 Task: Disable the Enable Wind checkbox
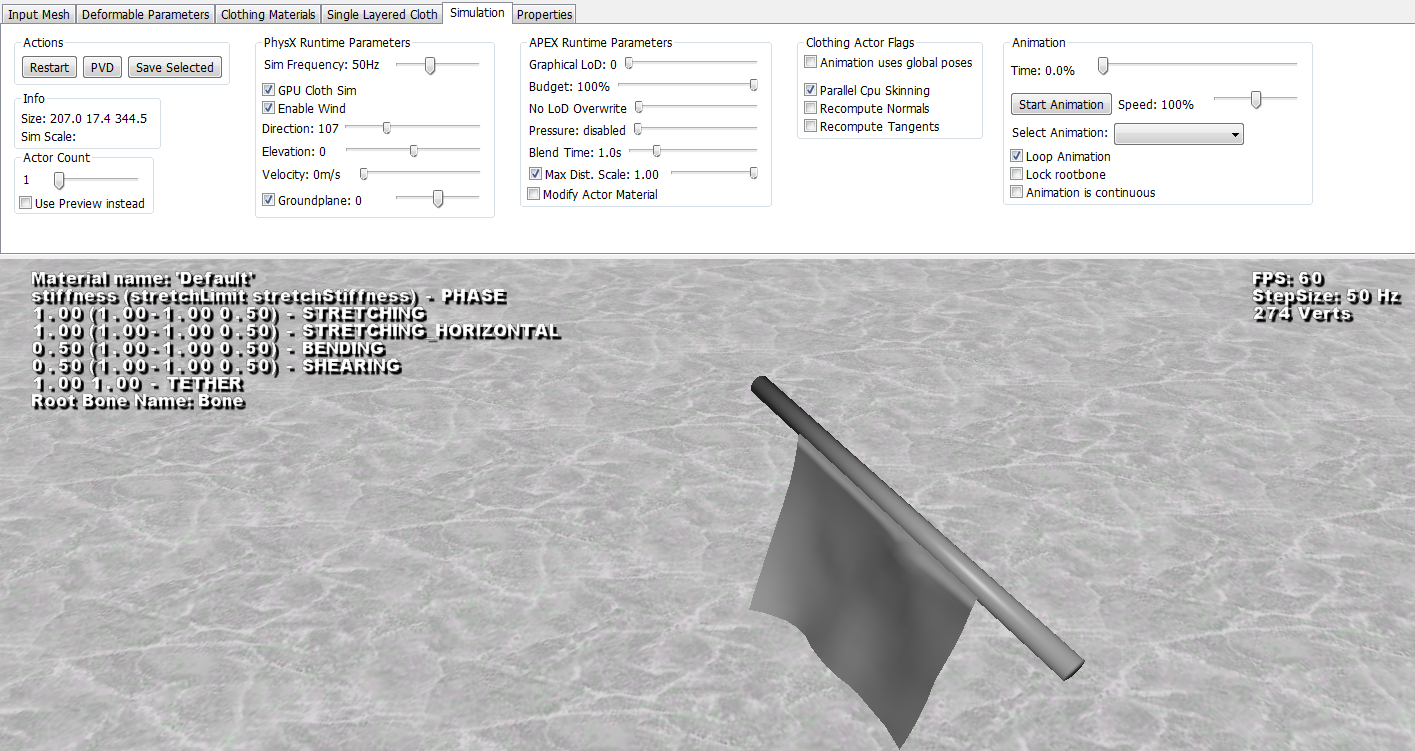pos(268,108)
